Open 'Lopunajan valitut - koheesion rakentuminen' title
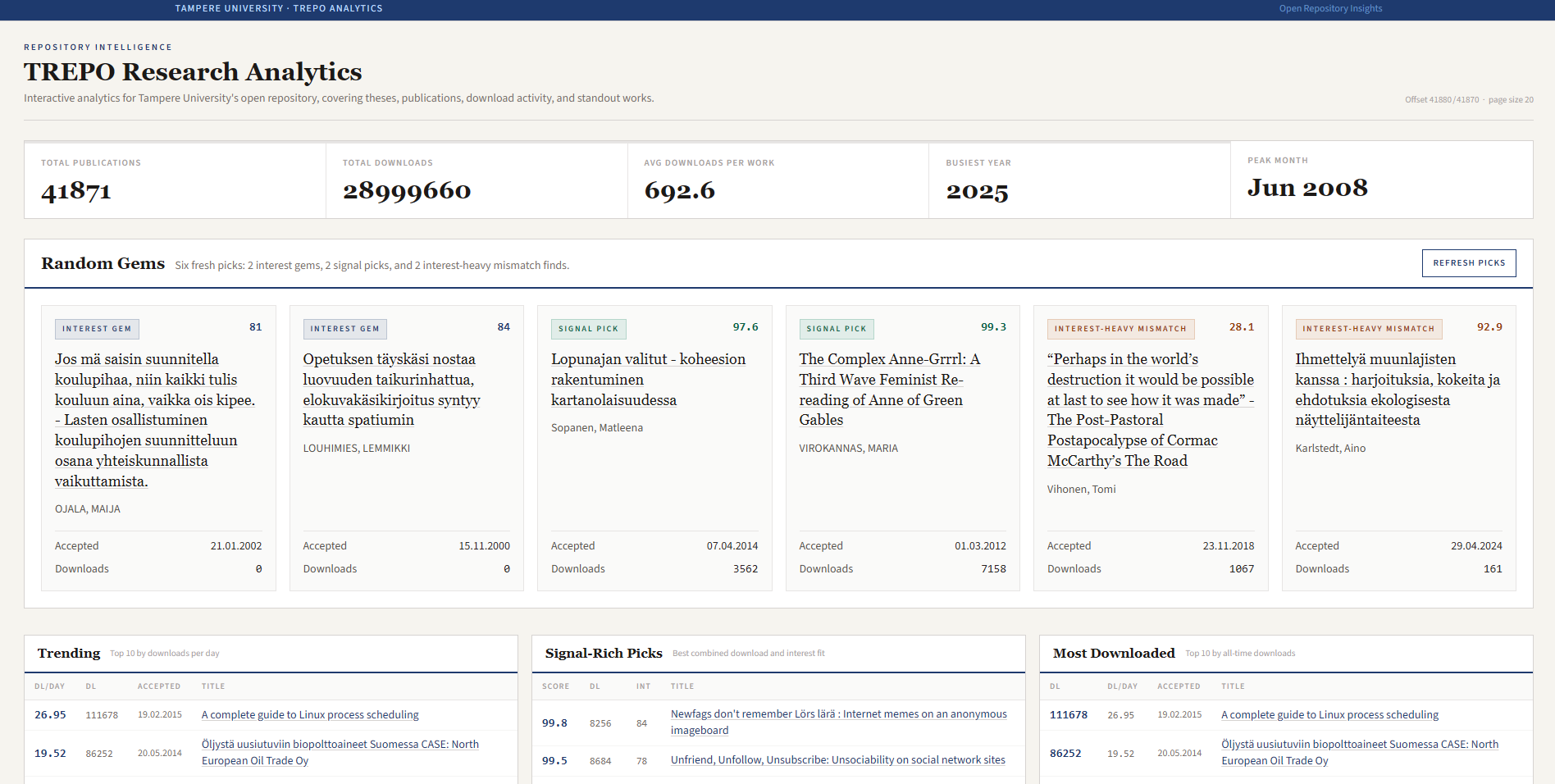This screenshot has width=1555, height=784. click(648, 380)
